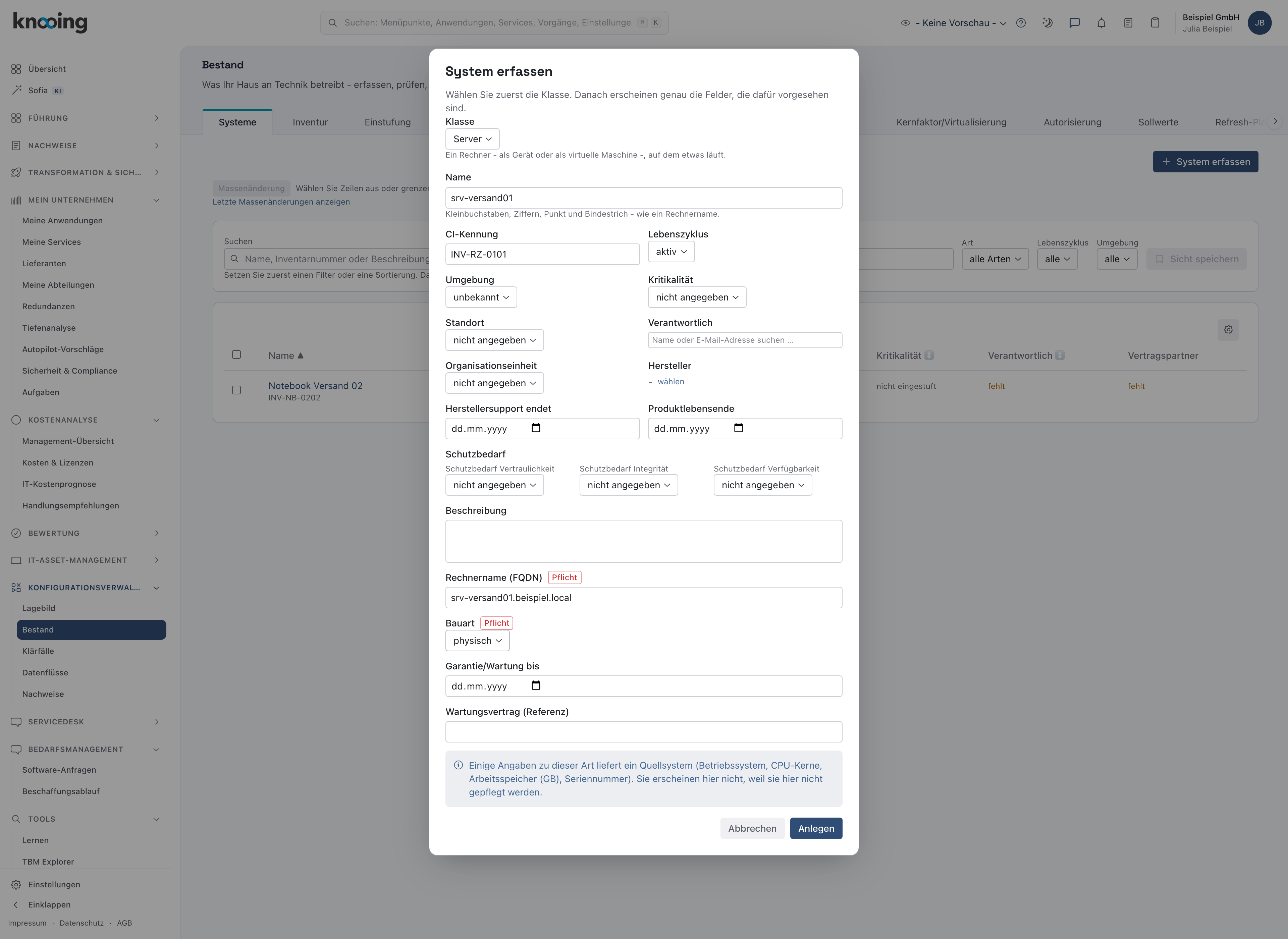Click the Datenschutz footer link
This screenshot has width=1288, height=939.
click(81, 923)
